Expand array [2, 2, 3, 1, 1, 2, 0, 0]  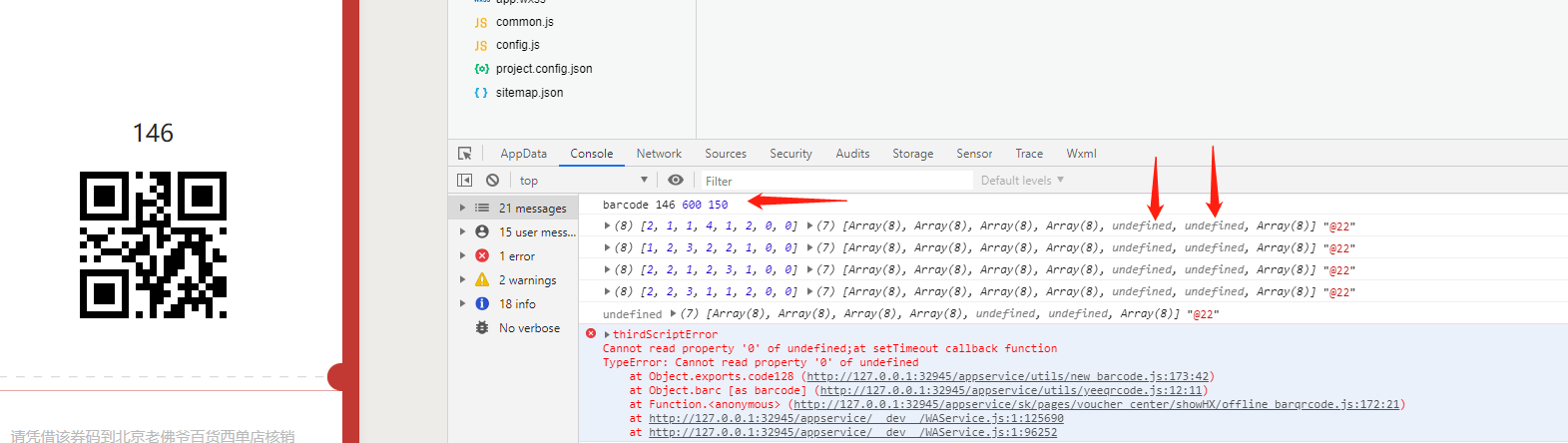click(x=608, y=292)
